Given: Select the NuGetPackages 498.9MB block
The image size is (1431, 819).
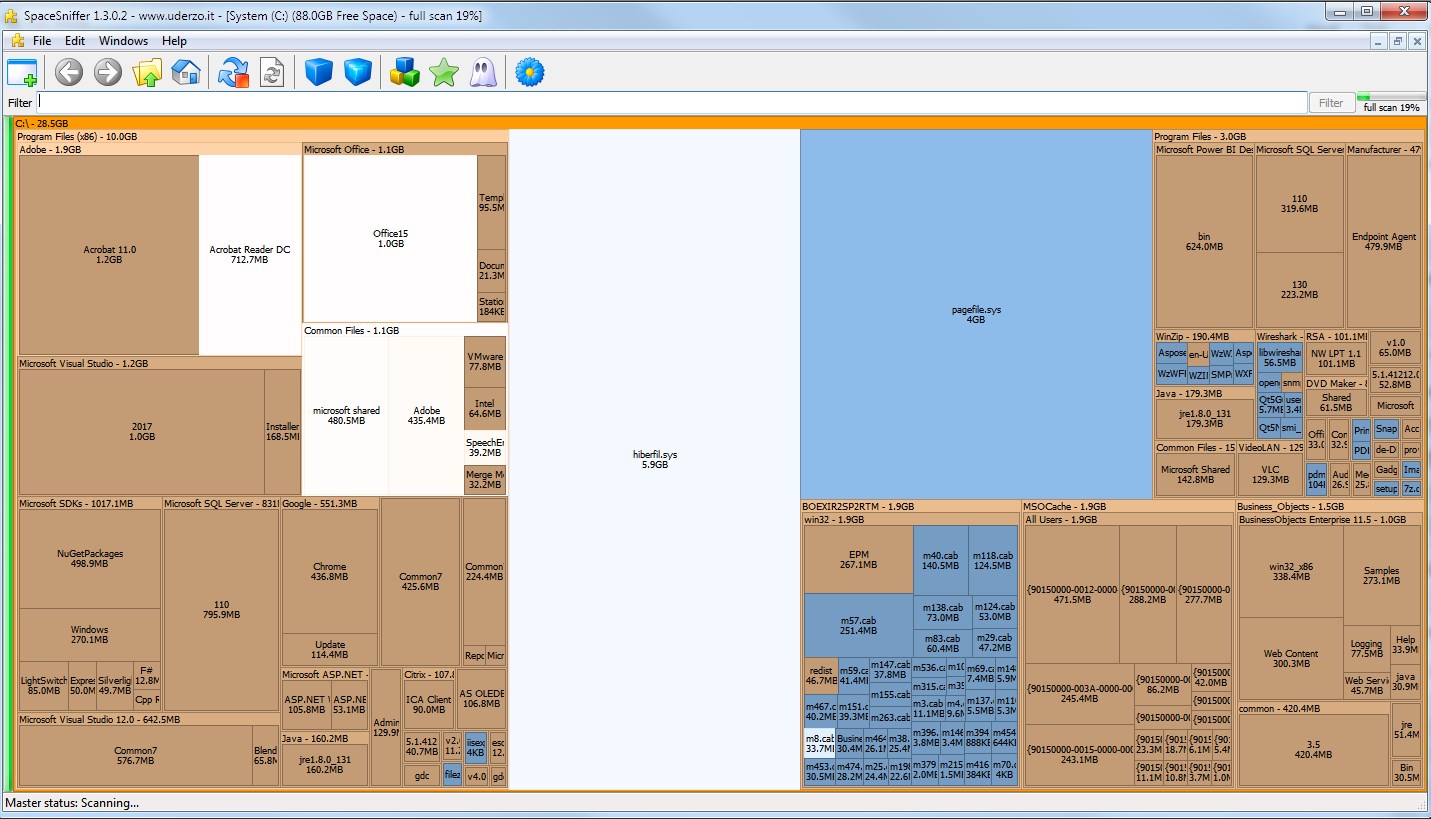Looking at the screenshot, I should [x=90, y=559].
